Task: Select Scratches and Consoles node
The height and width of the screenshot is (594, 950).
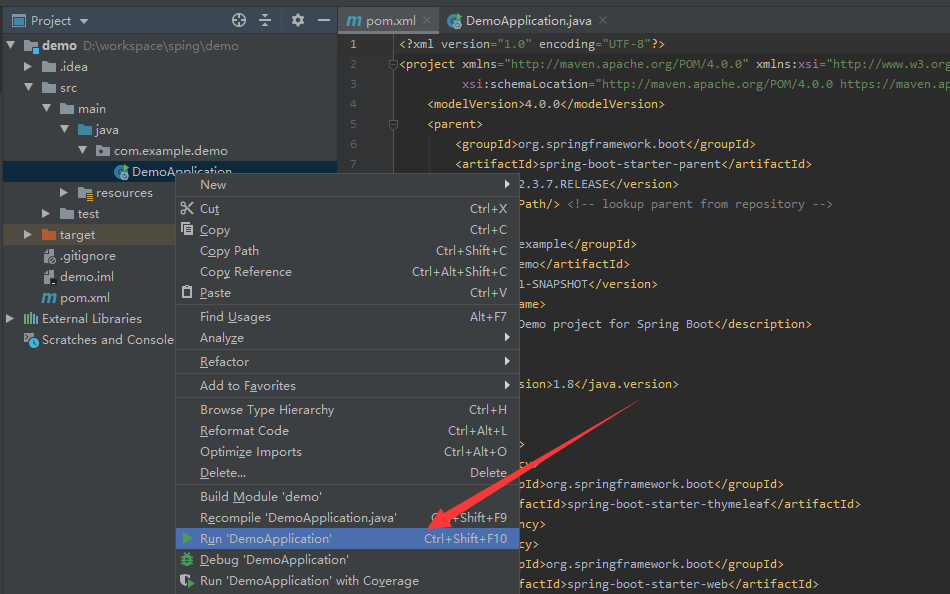Action: [x=98, y=339]
